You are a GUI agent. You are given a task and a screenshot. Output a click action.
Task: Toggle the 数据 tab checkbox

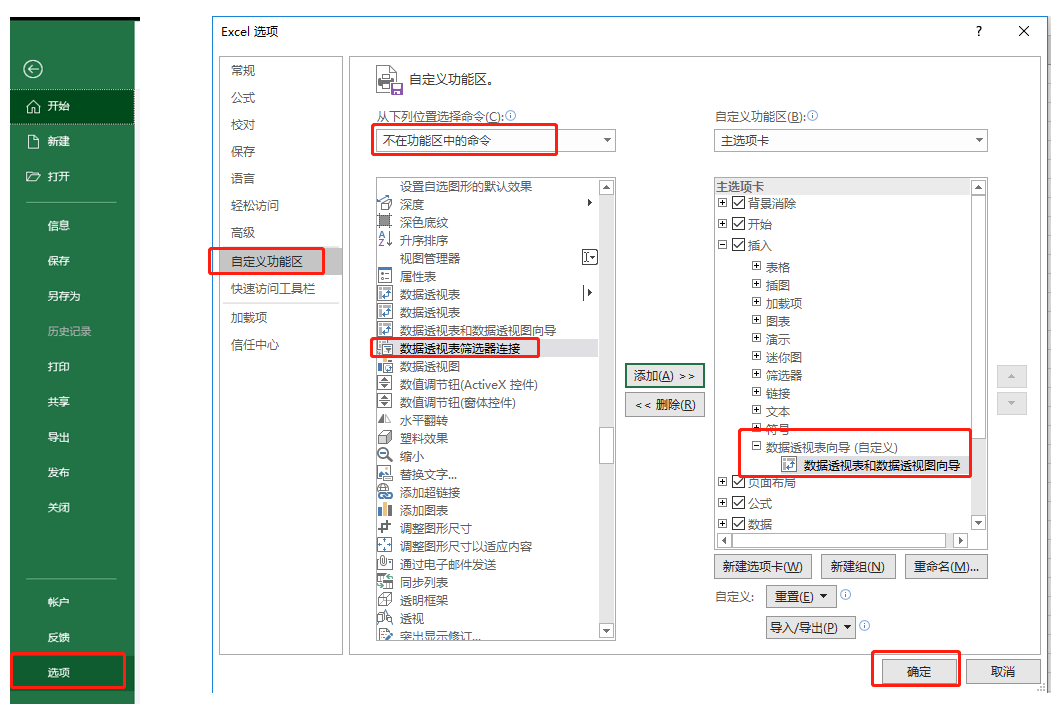[x=738, y=524]
